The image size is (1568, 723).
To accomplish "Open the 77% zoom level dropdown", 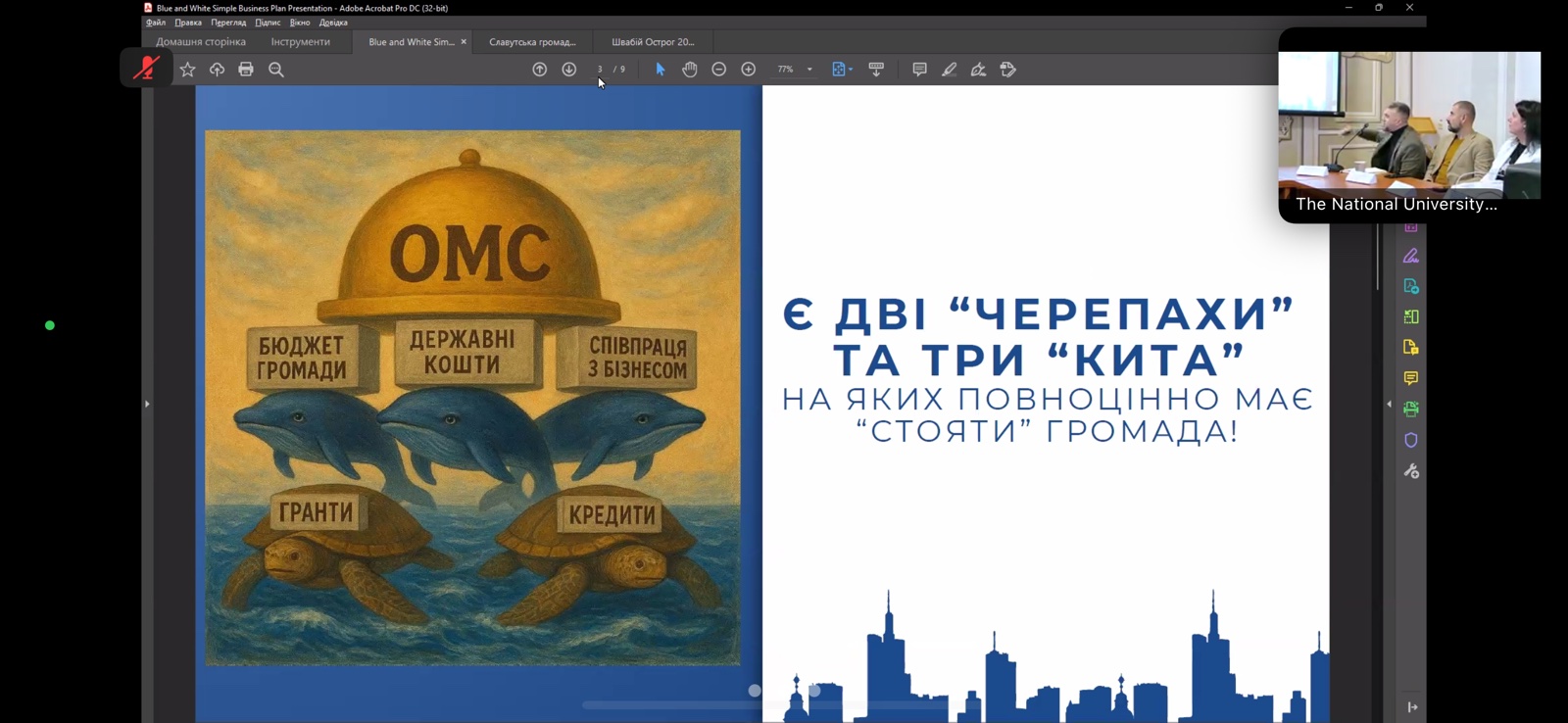I will pos(809,70).
